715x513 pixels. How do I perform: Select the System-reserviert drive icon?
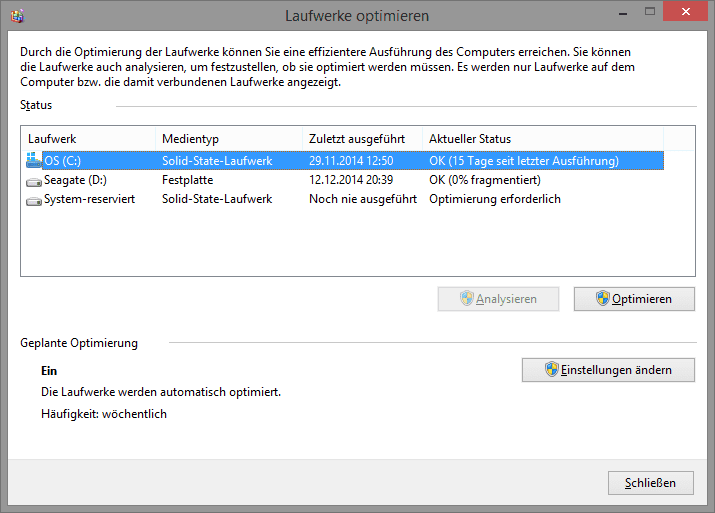(34, 201)
